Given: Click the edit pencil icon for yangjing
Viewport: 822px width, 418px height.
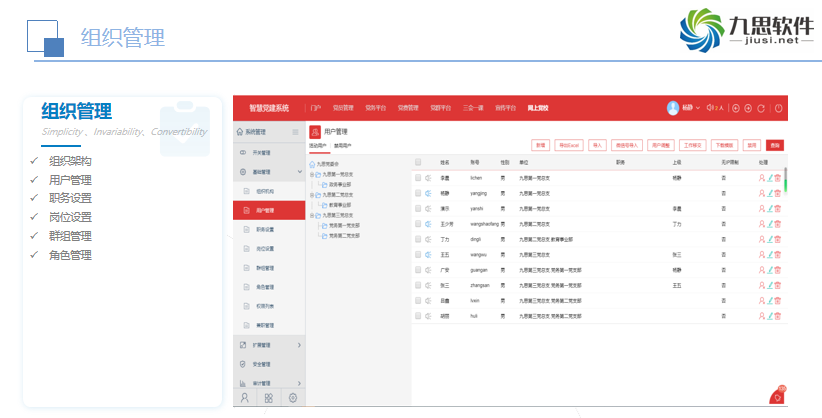Looking at the screenshot, I should tap(770, 193).
